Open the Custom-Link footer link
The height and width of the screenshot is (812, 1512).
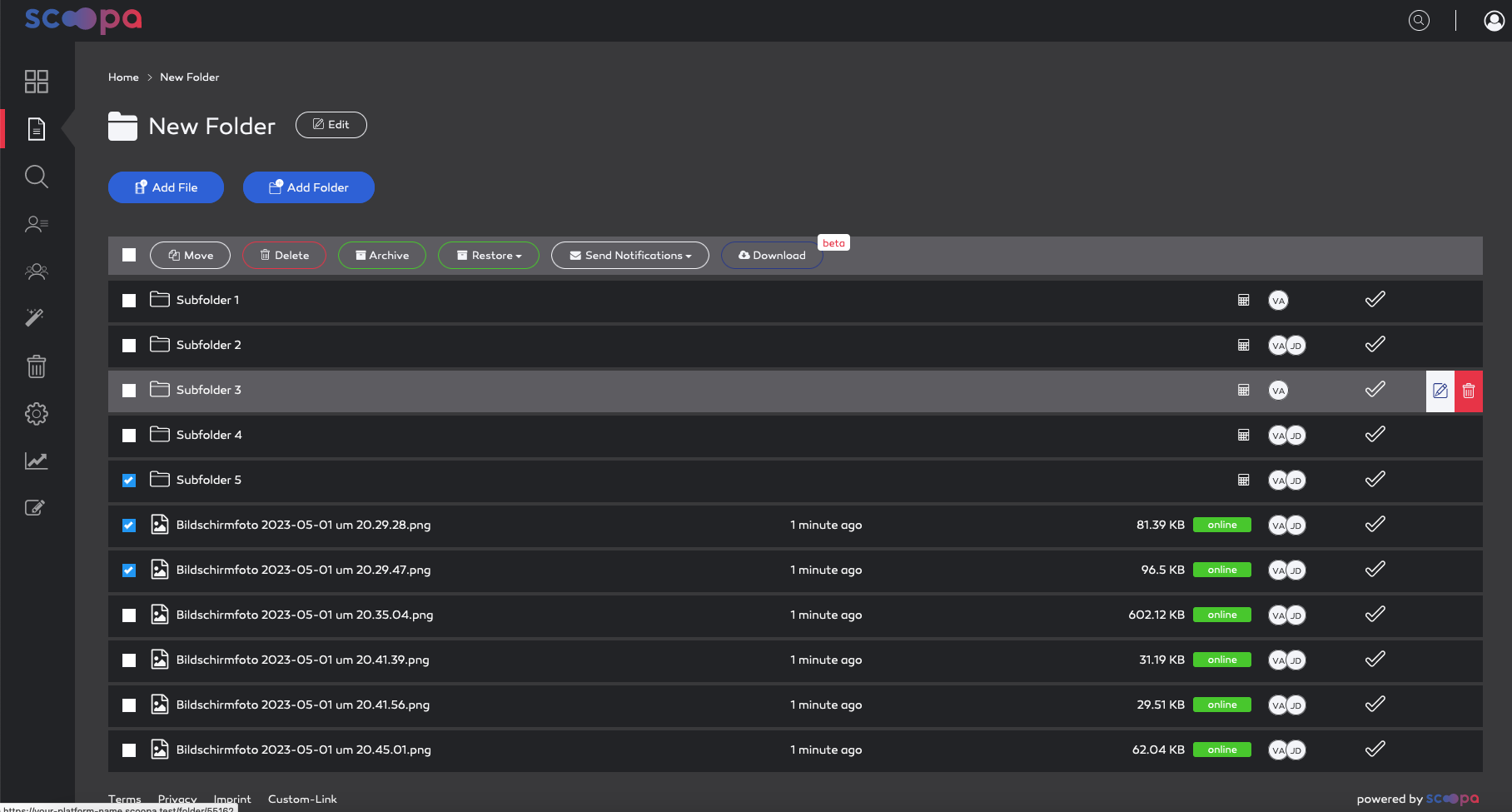(302, 800)
